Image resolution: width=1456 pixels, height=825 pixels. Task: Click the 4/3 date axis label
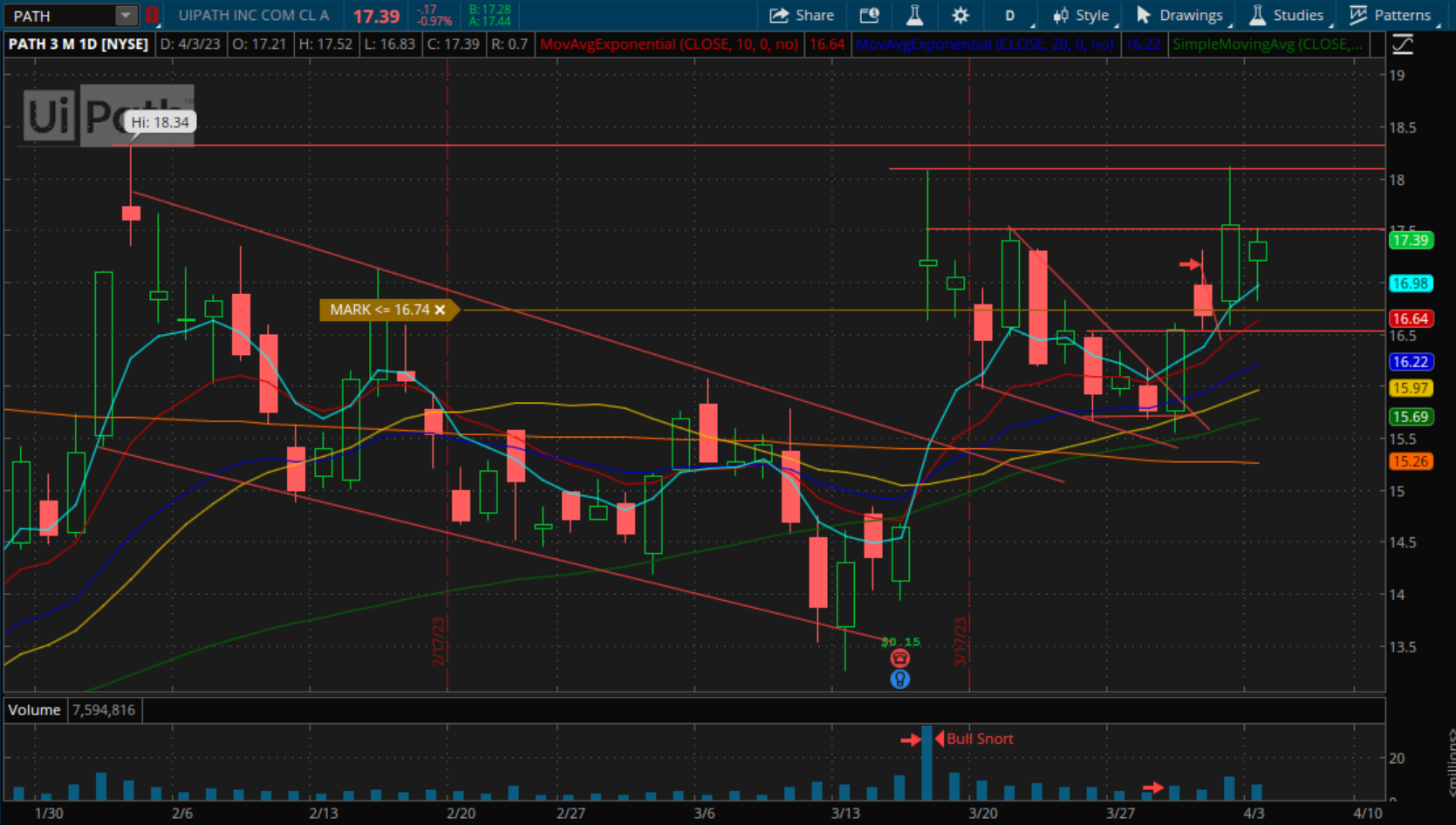tap(1254, 813)
